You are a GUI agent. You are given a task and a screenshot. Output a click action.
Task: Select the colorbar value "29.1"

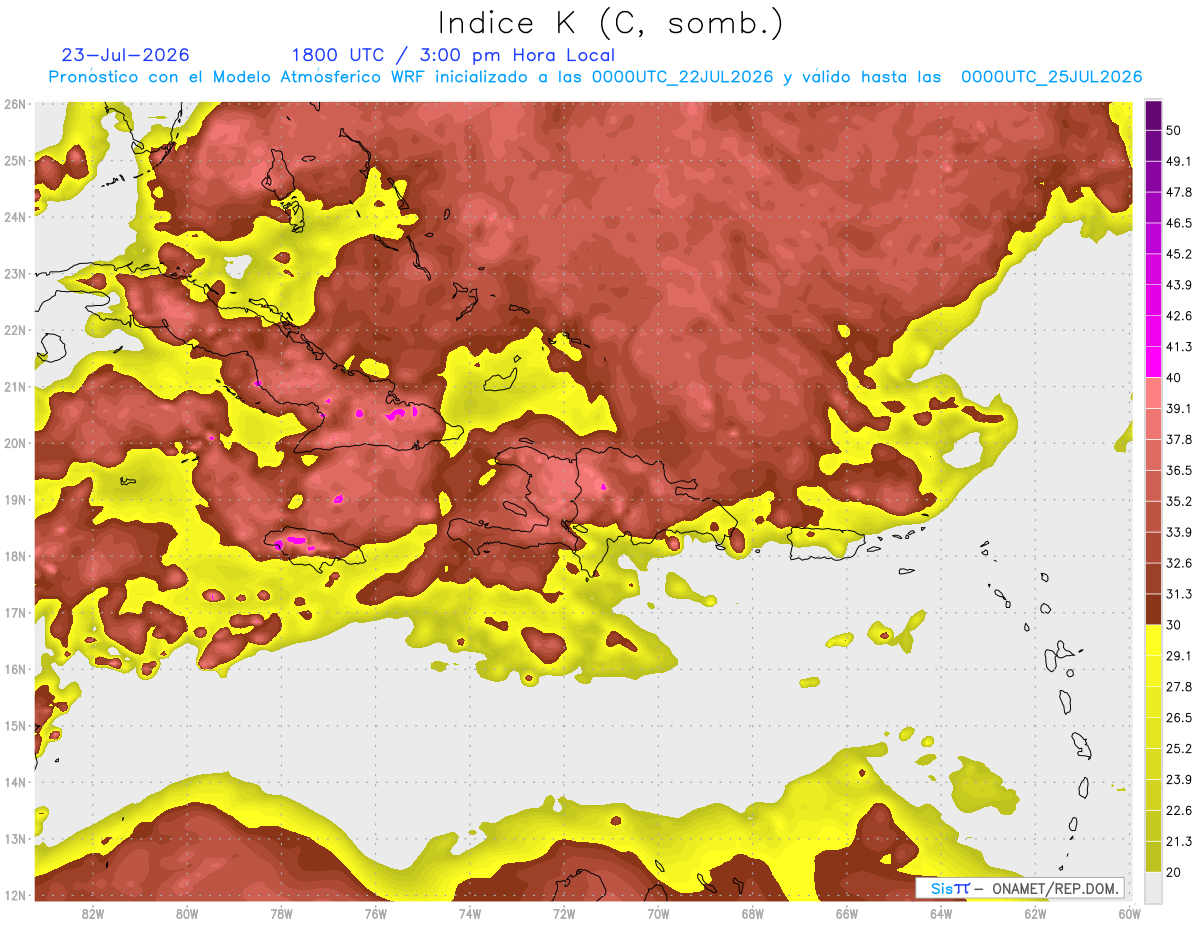click(x=1180, y=656)
